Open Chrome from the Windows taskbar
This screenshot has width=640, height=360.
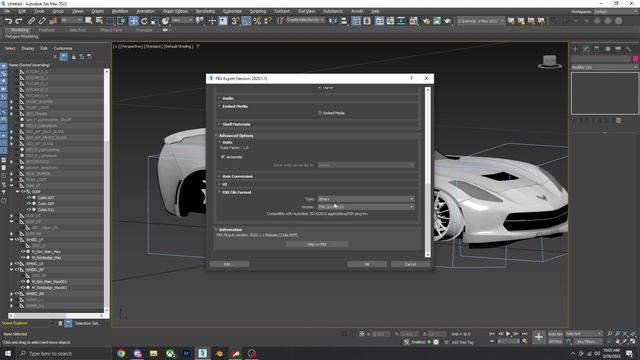pyautogui.click(x=121, y=353)
